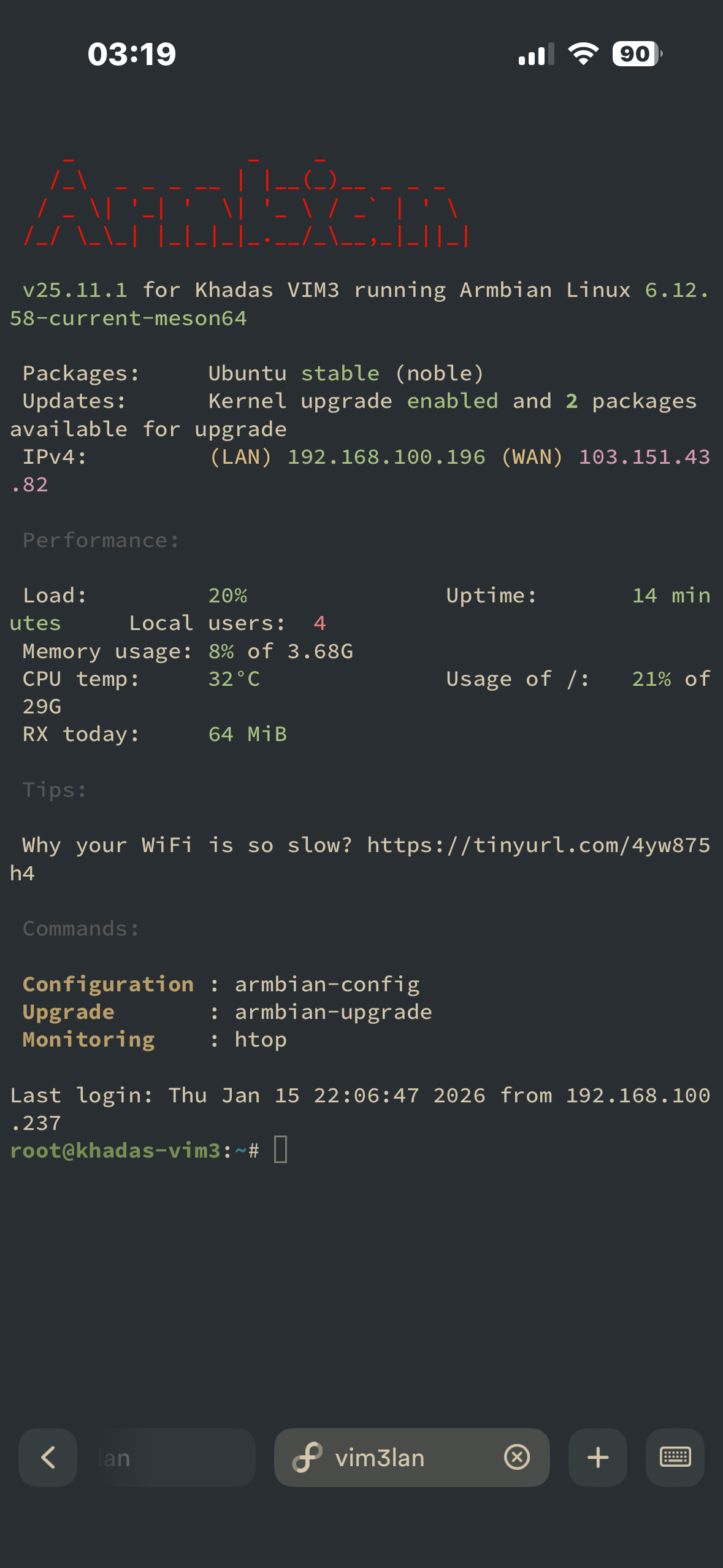
Task: Show the on-screen keyboard
Action: pos(675,1457)
